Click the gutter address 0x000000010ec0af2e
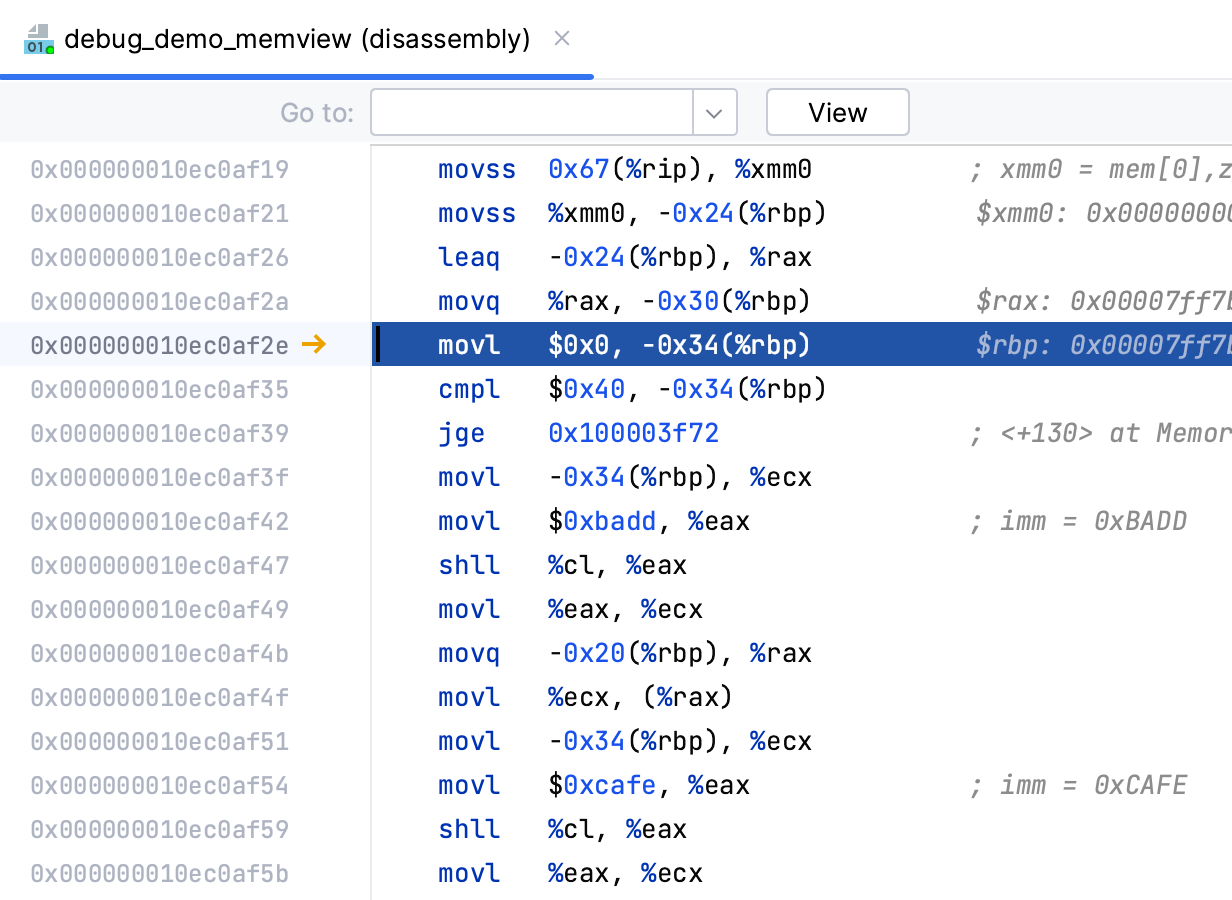Image resolution: width=1232 pixels, height=900 pixels. tap(160, 345)
